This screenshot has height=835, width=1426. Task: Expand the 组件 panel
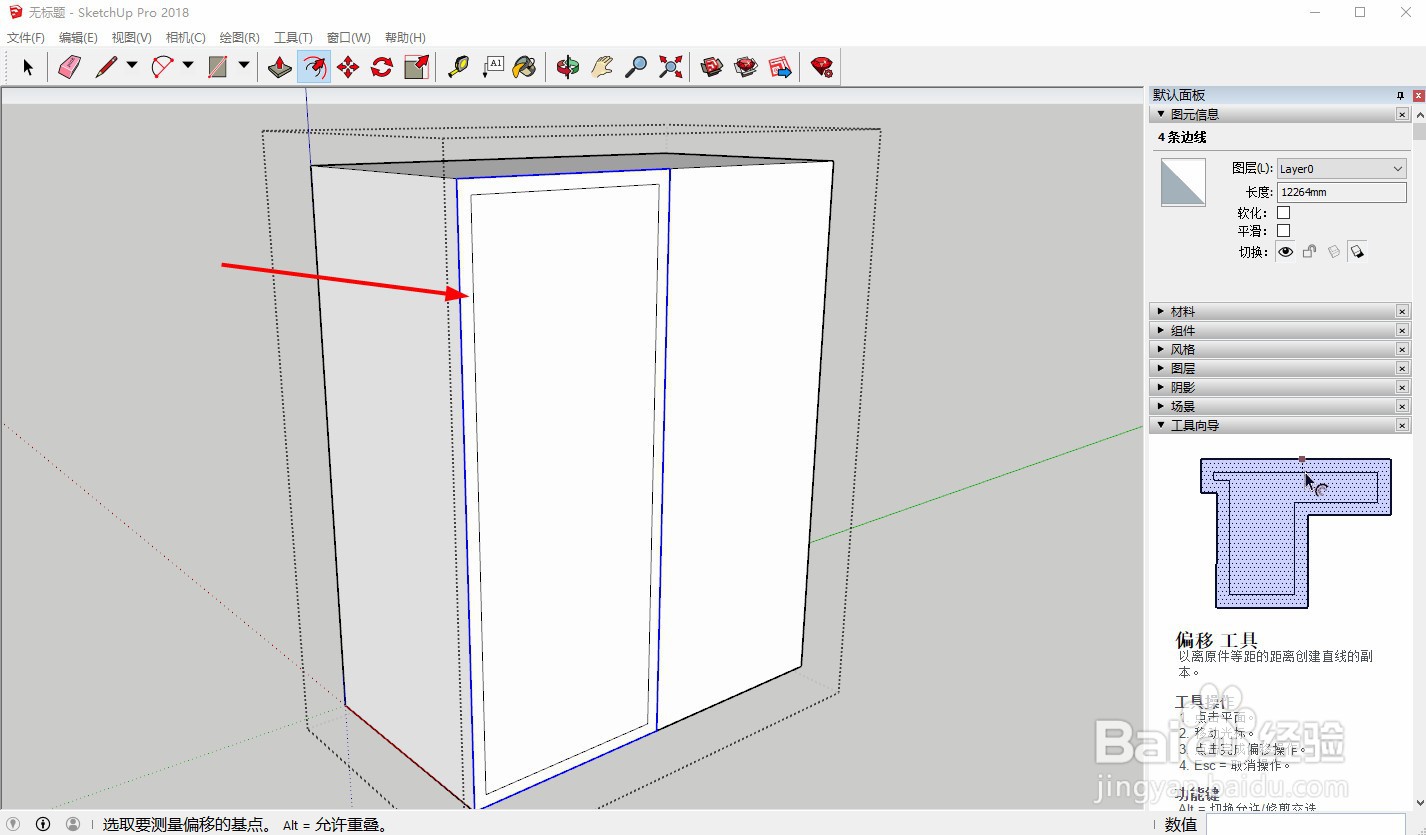(1161, 331)
